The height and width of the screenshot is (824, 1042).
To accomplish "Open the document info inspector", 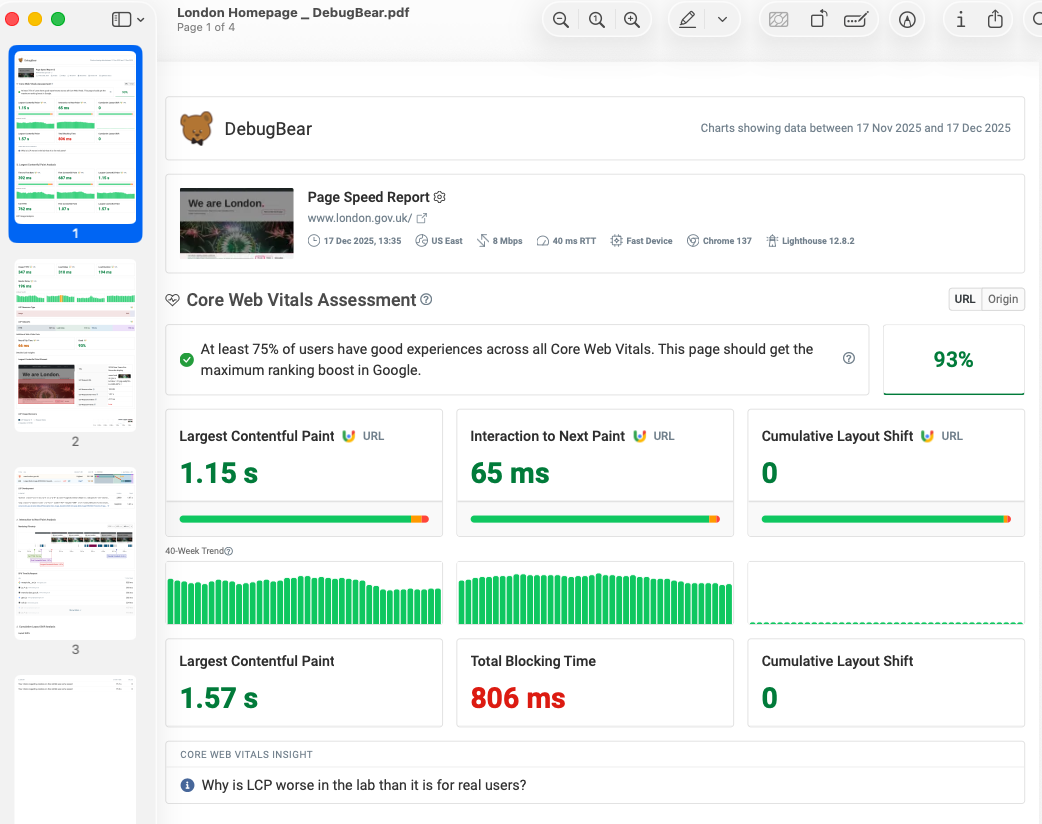I will 960,20.
